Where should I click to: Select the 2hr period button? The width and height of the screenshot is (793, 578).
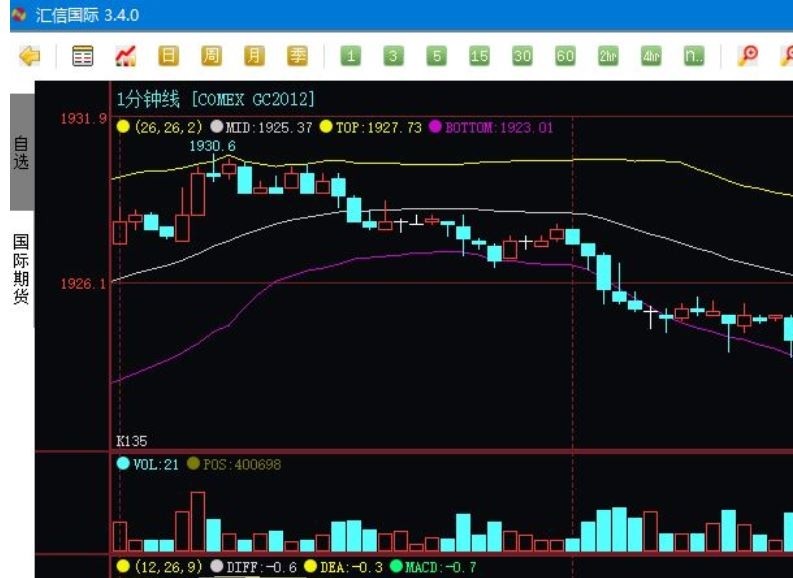(608, 56)
